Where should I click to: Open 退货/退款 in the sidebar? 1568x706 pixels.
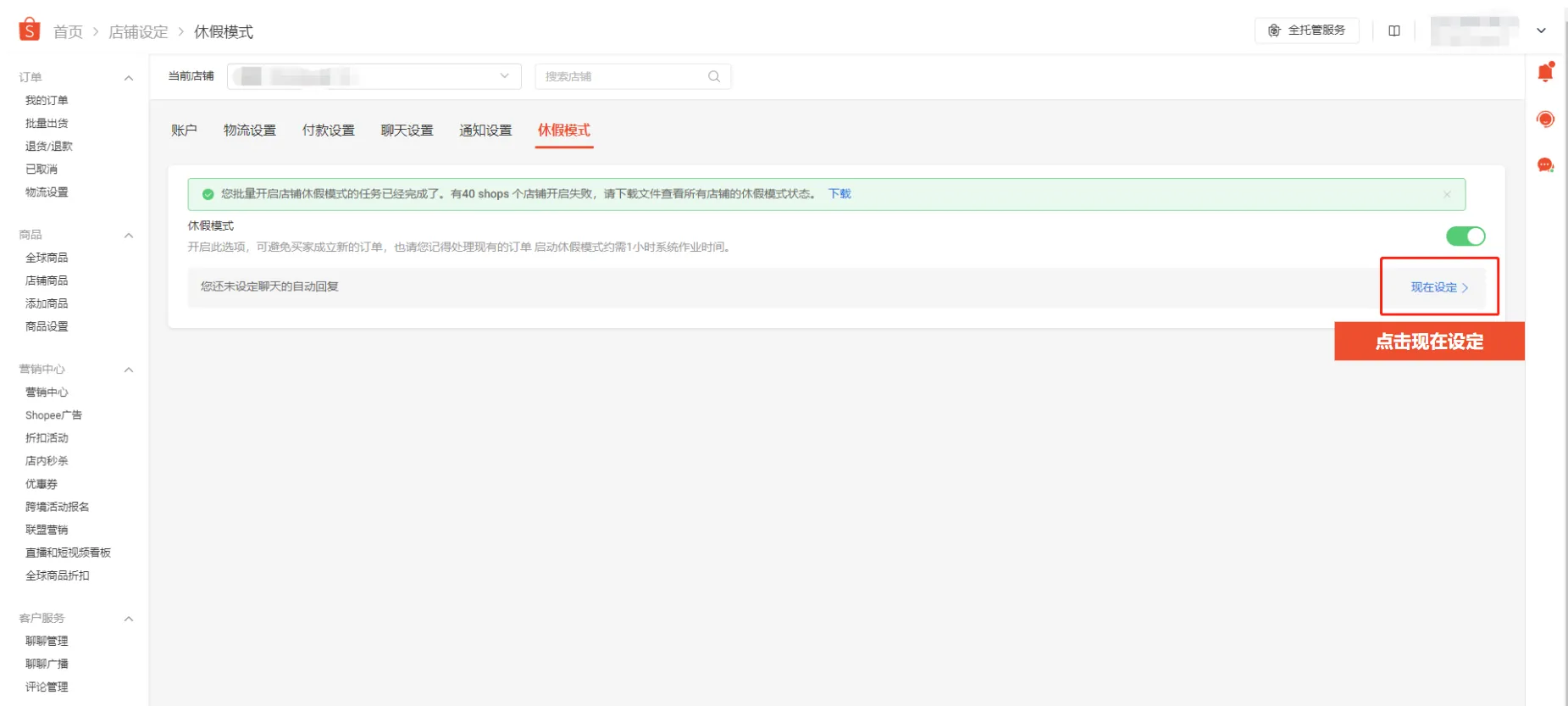coord(49,147)
